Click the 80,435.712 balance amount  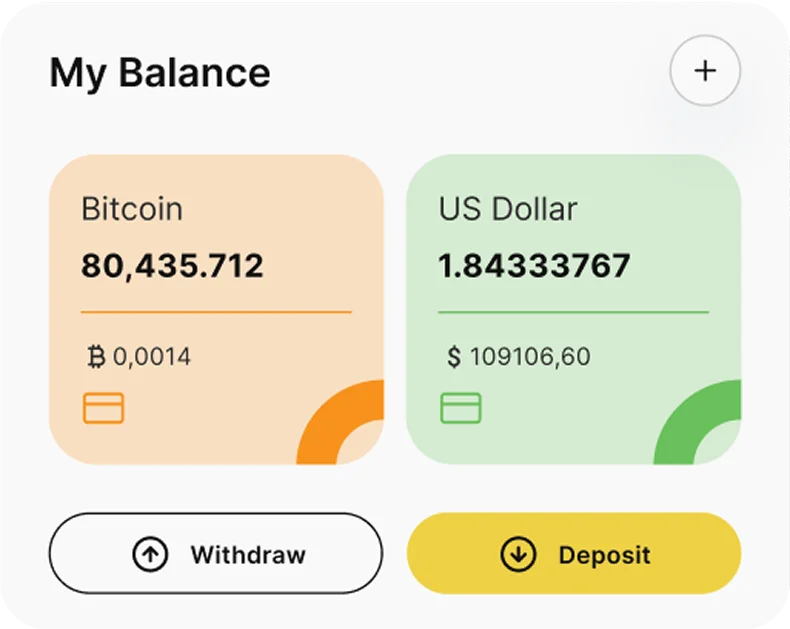pyautogui.click(x=172, y=266)
